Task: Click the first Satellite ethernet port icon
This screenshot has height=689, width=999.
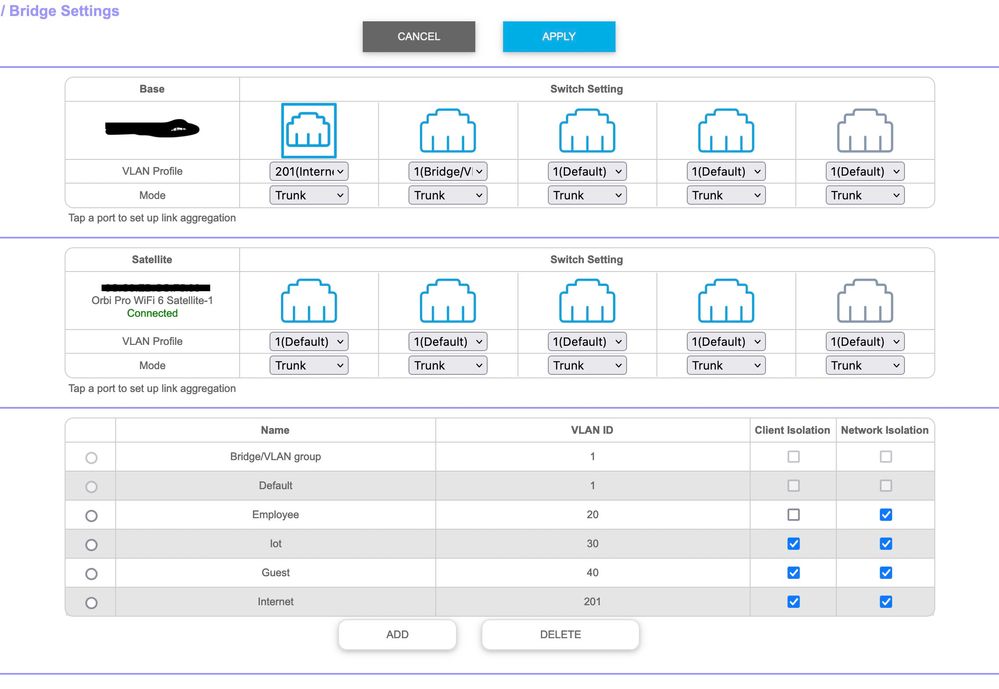Action: [x=309, y=301]
